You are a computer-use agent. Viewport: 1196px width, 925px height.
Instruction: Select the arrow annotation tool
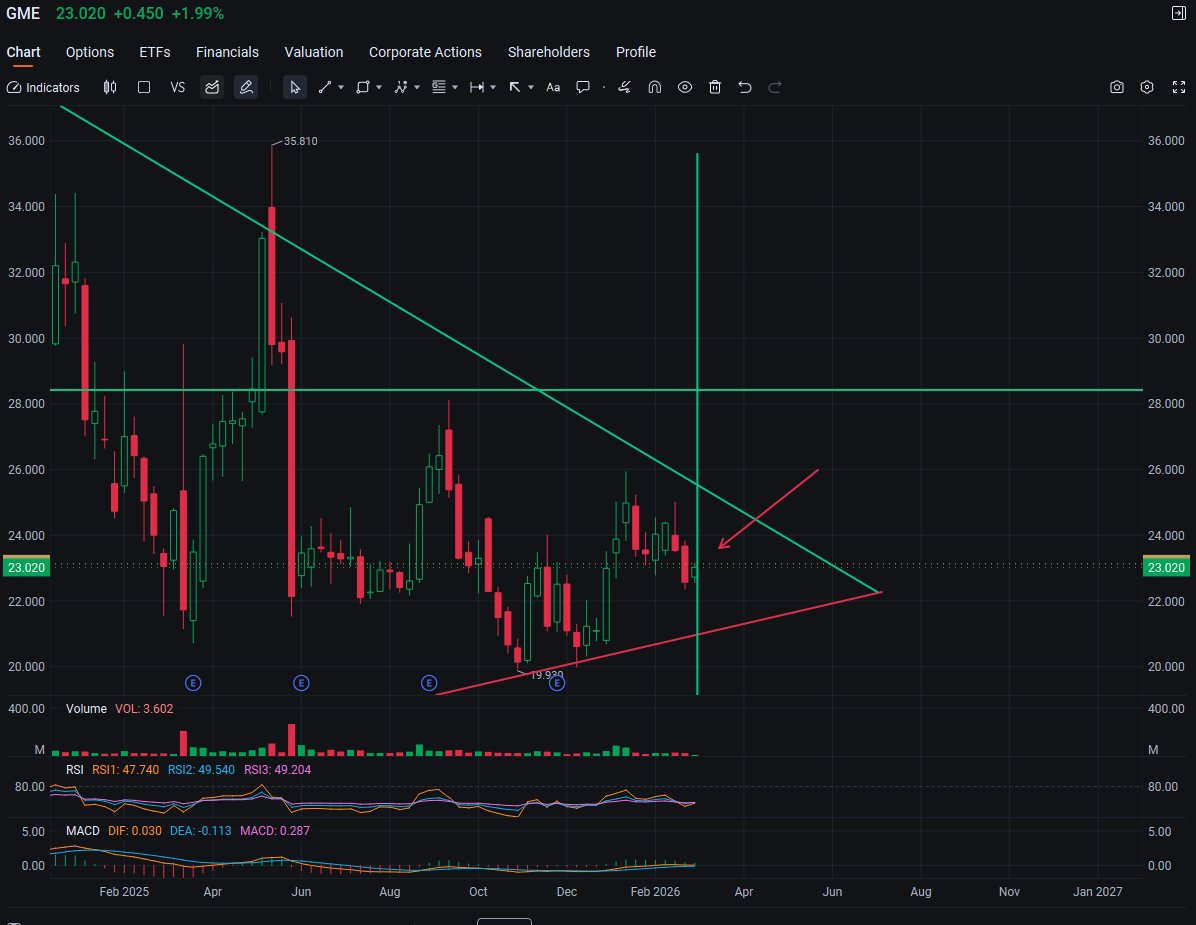pos(515,88)
